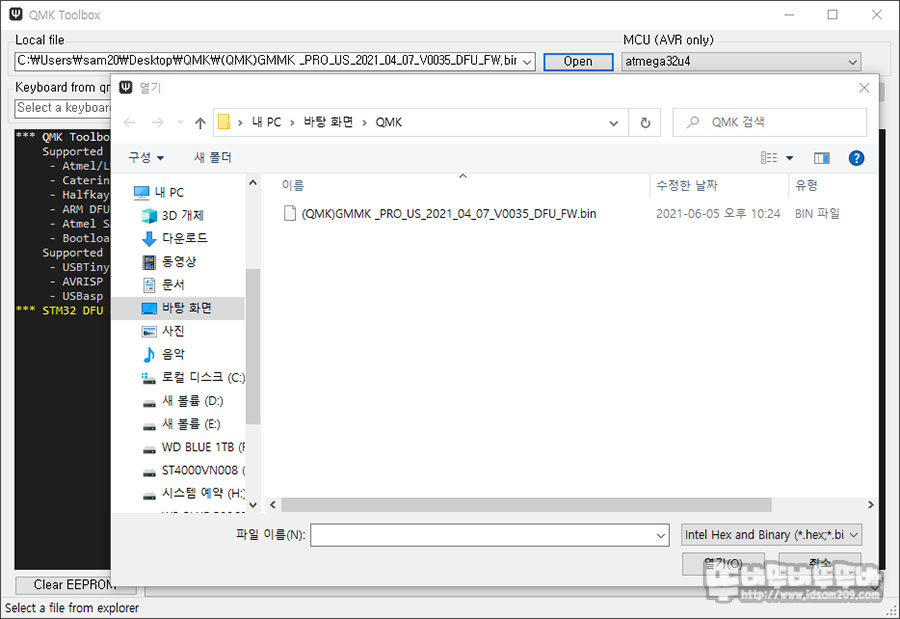Click QMK Toolbox title bar app icon
Image resolution: width=900 pixels, height=619 pixels.
point(16,14)
